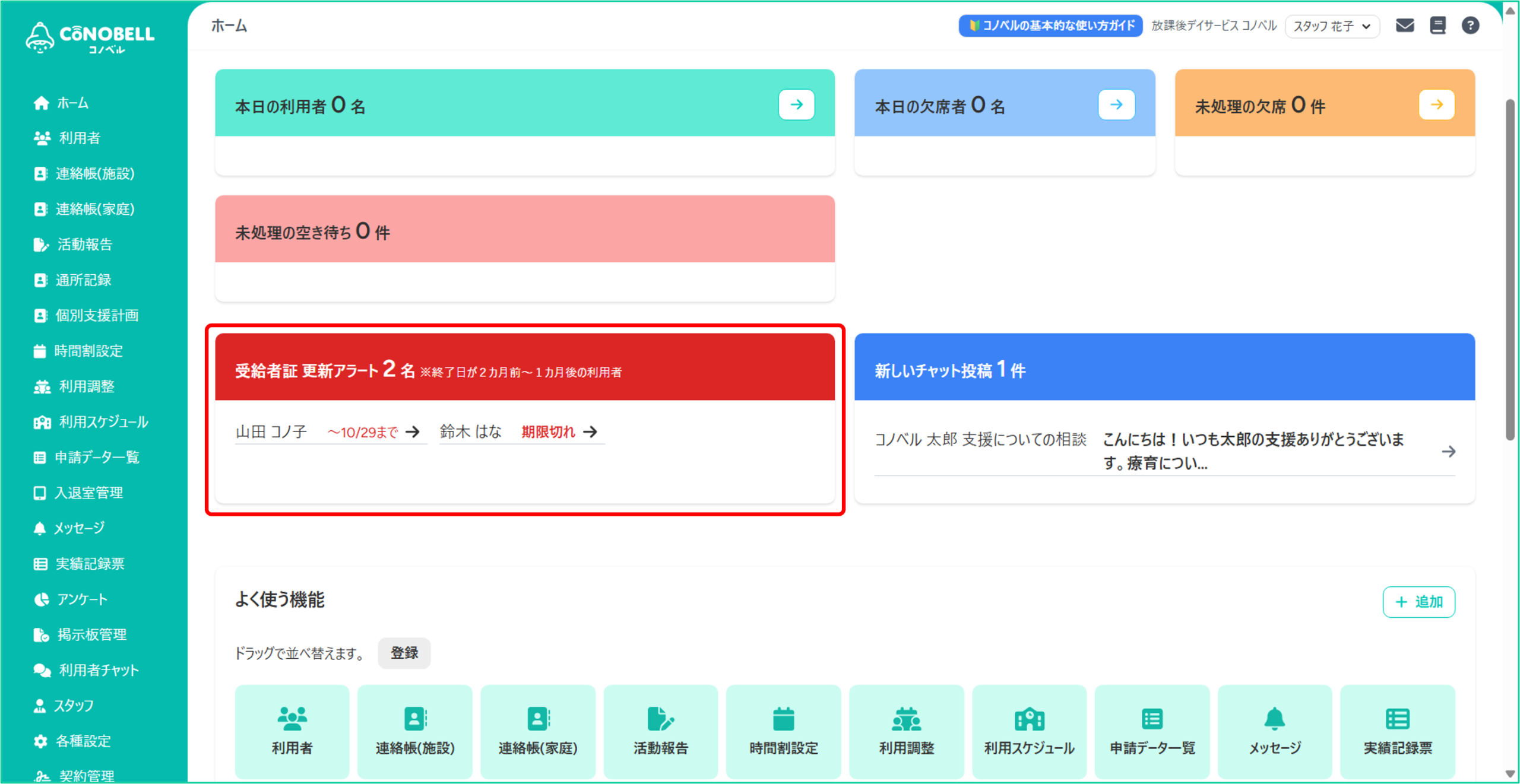
Task: Open 実績記録票 shortcut tile icon
Action: [x=1397, y=719]
